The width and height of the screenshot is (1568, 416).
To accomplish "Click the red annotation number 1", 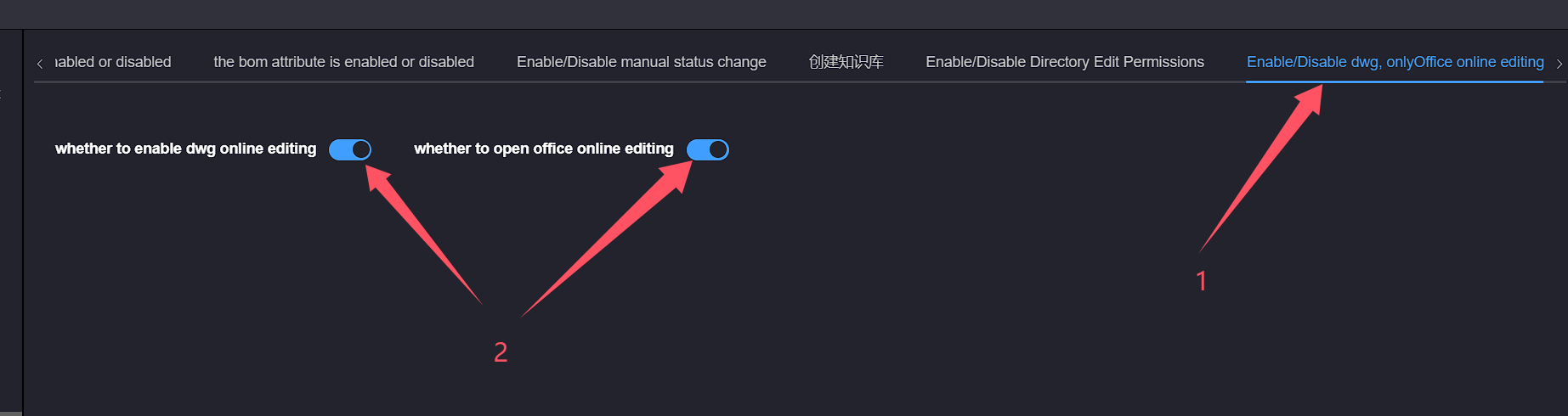I will coord(1202,281).
